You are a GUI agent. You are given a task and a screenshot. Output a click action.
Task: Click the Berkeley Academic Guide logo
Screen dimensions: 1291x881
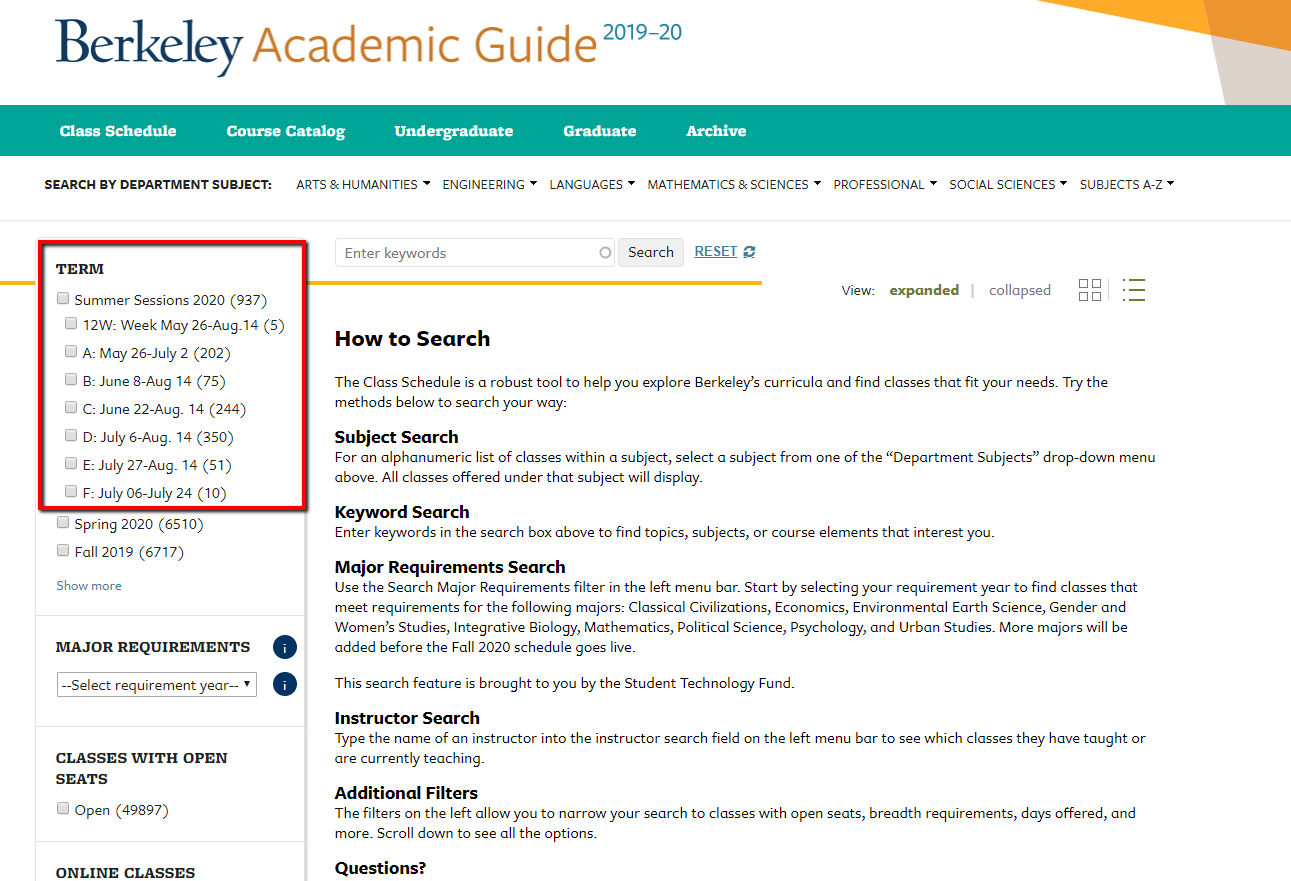pyautogui.click(x=325, y=45)
